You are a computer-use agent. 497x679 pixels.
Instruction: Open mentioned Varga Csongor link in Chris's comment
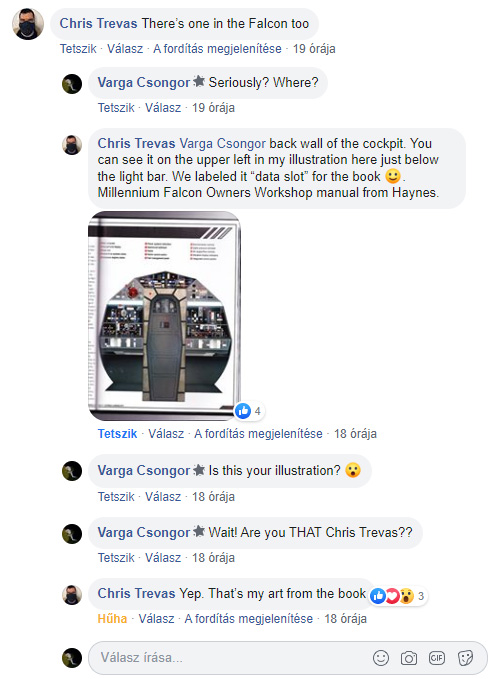click(x=223, y=143)
